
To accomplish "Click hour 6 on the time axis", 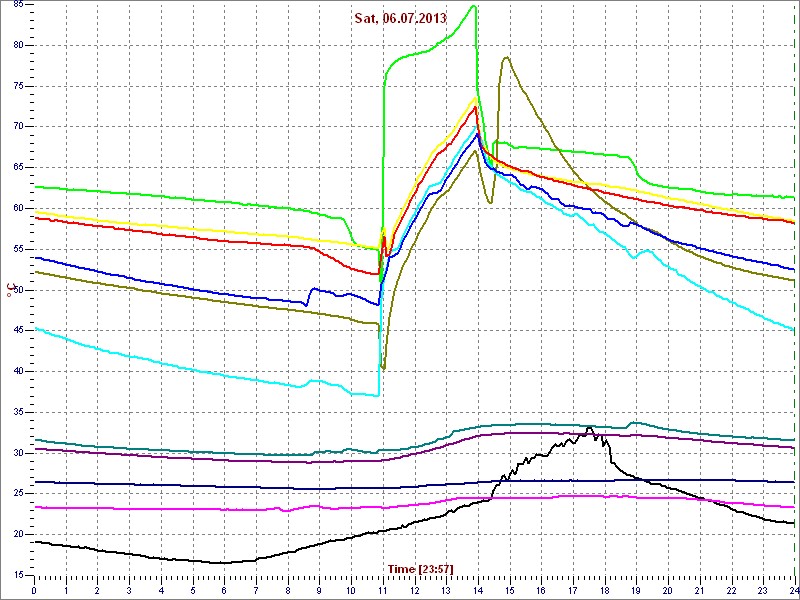I will (x=224, y=590).
